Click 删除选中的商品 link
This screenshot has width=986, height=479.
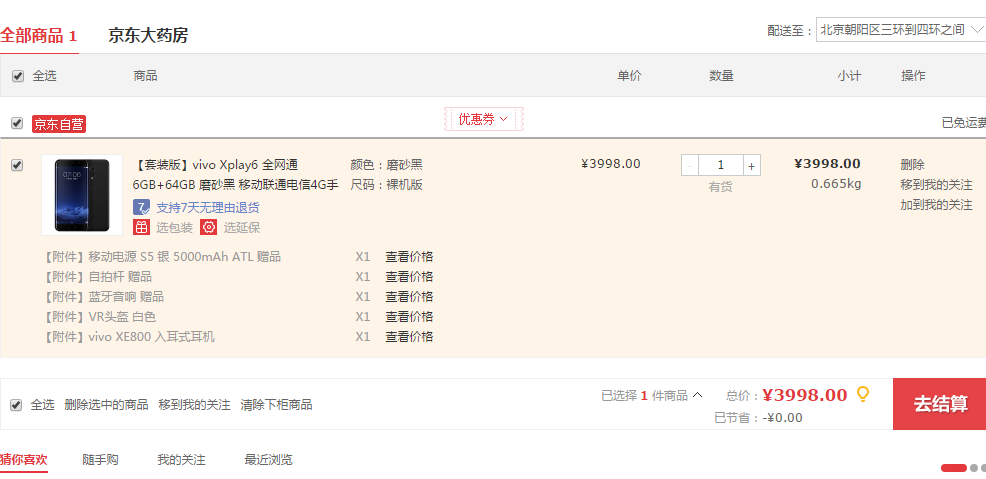tap(106, 405)
